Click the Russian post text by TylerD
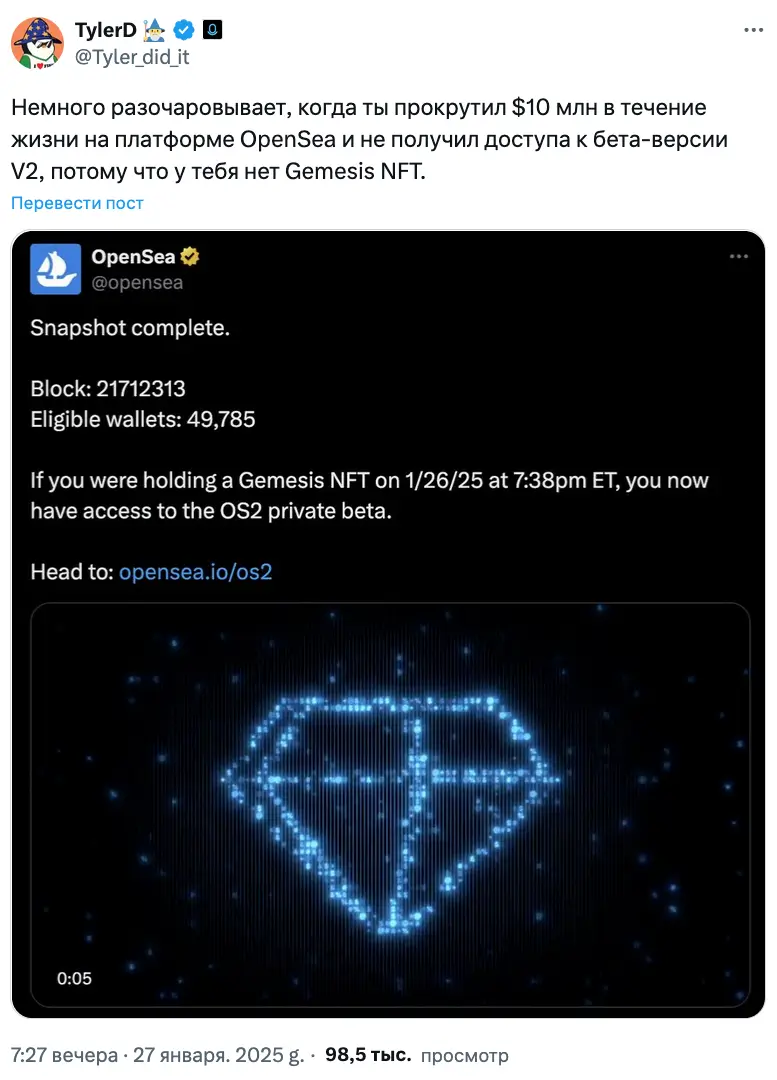Viewport: 777px width, 1080px height. (x=370, y=140)
